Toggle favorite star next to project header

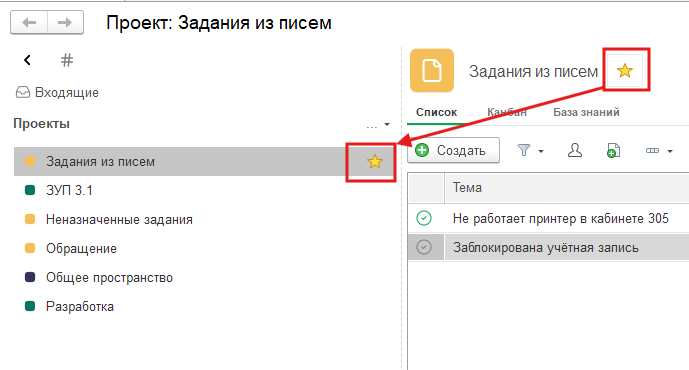(624, 70)
